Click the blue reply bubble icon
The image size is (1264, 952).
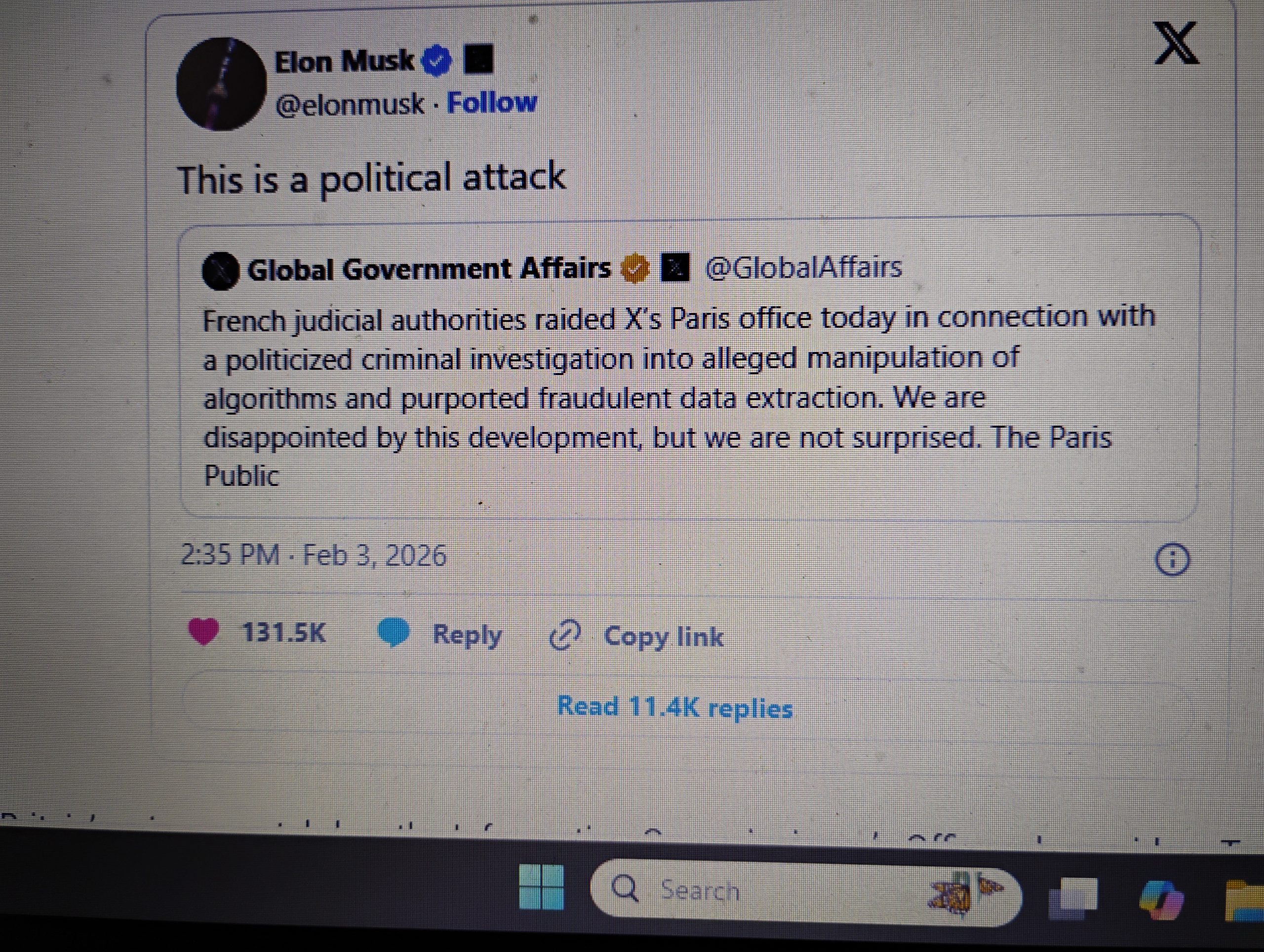393,633
